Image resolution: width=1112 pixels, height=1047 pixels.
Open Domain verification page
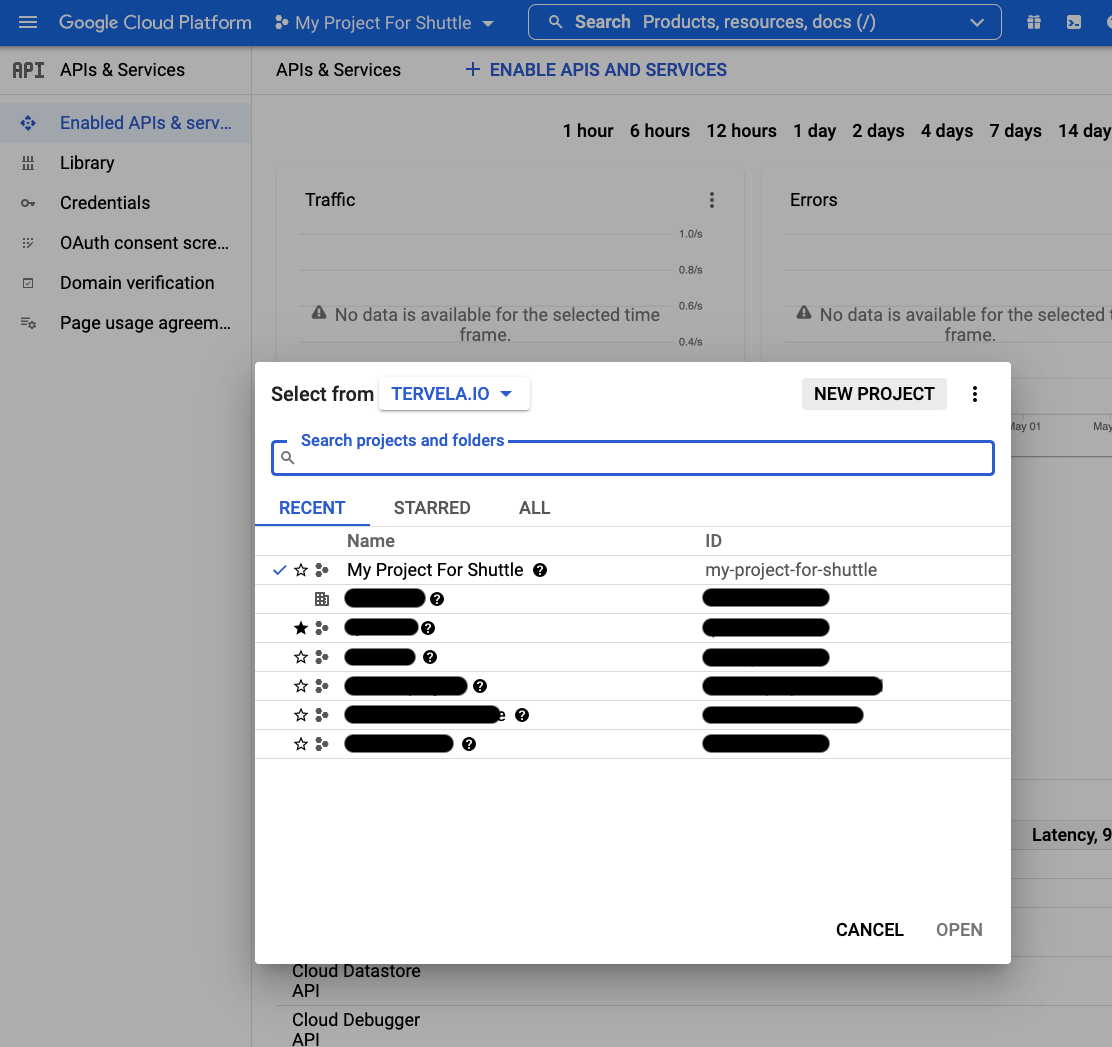pos(126,283)
